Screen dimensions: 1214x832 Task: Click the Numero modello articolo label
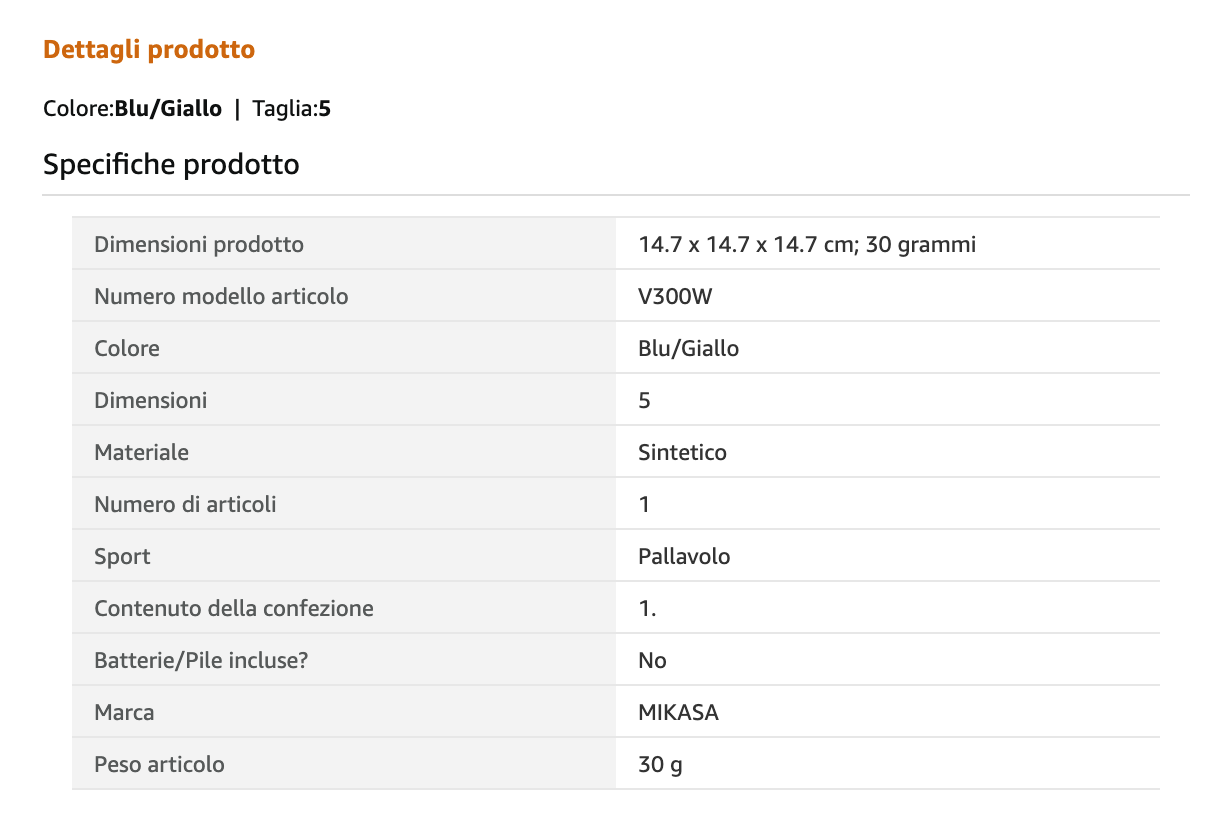221,296
